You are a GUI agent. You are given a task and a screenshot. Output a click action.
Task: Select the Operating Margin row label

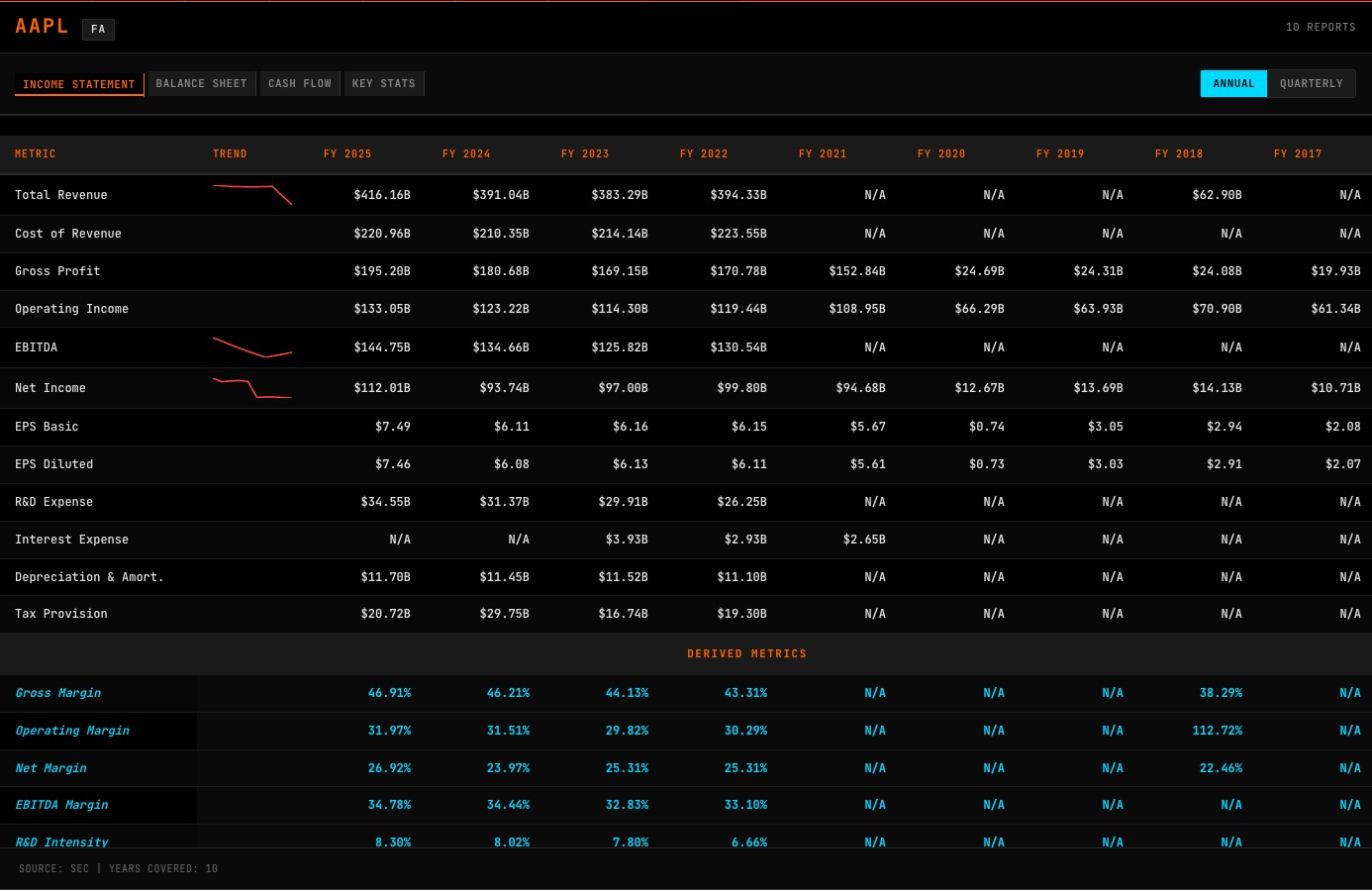pyautogui.click(x=72, y=731)
